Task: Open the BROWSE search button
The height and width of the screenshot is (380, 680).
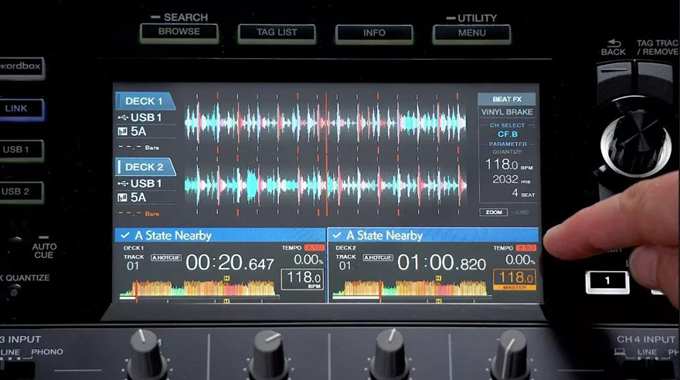Action: tap(179, 33)
